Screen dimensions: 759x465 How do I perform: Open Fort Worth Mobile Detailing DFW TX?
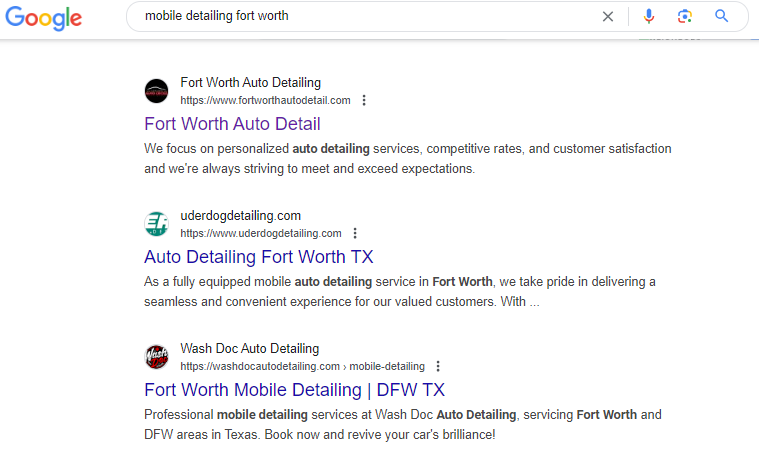pyautogui.click(x=294, y=390)
